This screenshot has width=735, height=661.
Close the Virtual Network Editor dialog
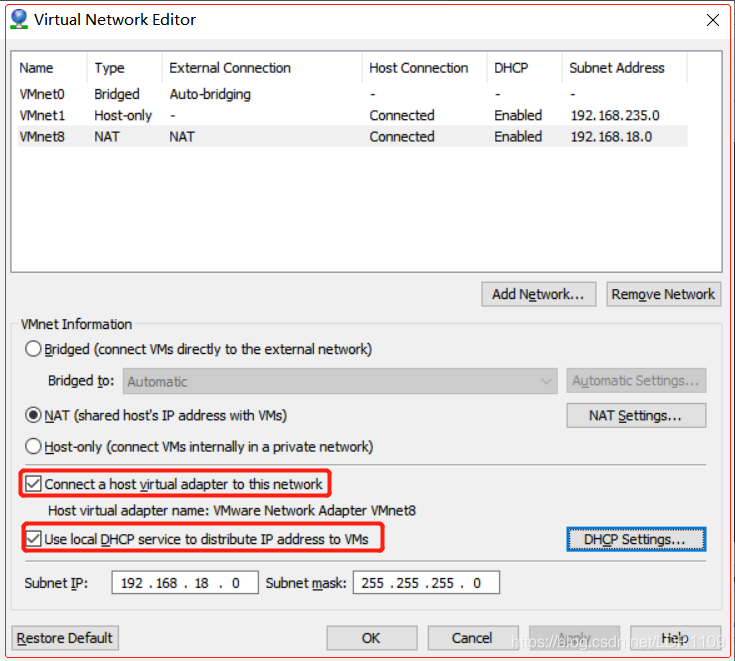pyautogui.click(x=712, y=20)
